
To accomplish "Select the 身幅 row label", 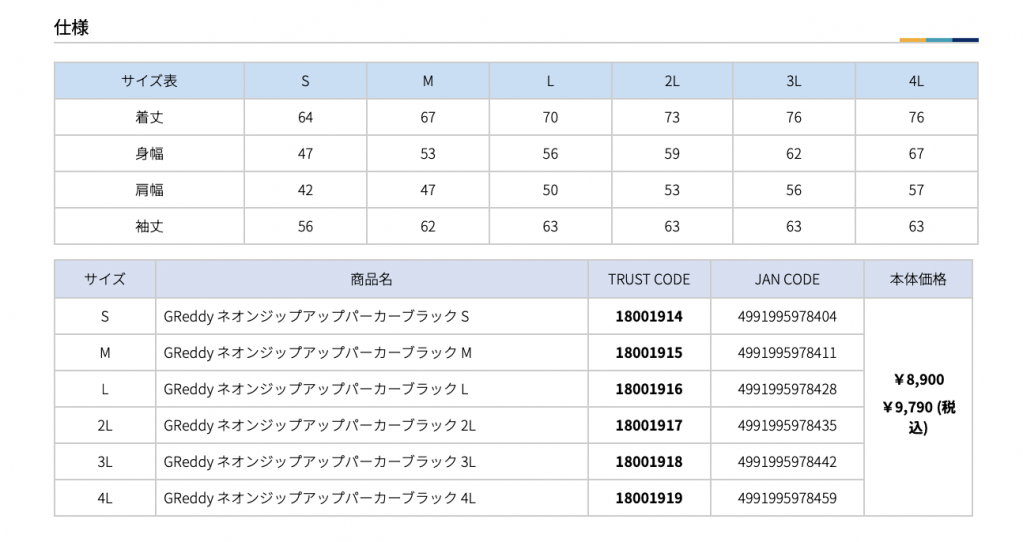I will point(149,154).
